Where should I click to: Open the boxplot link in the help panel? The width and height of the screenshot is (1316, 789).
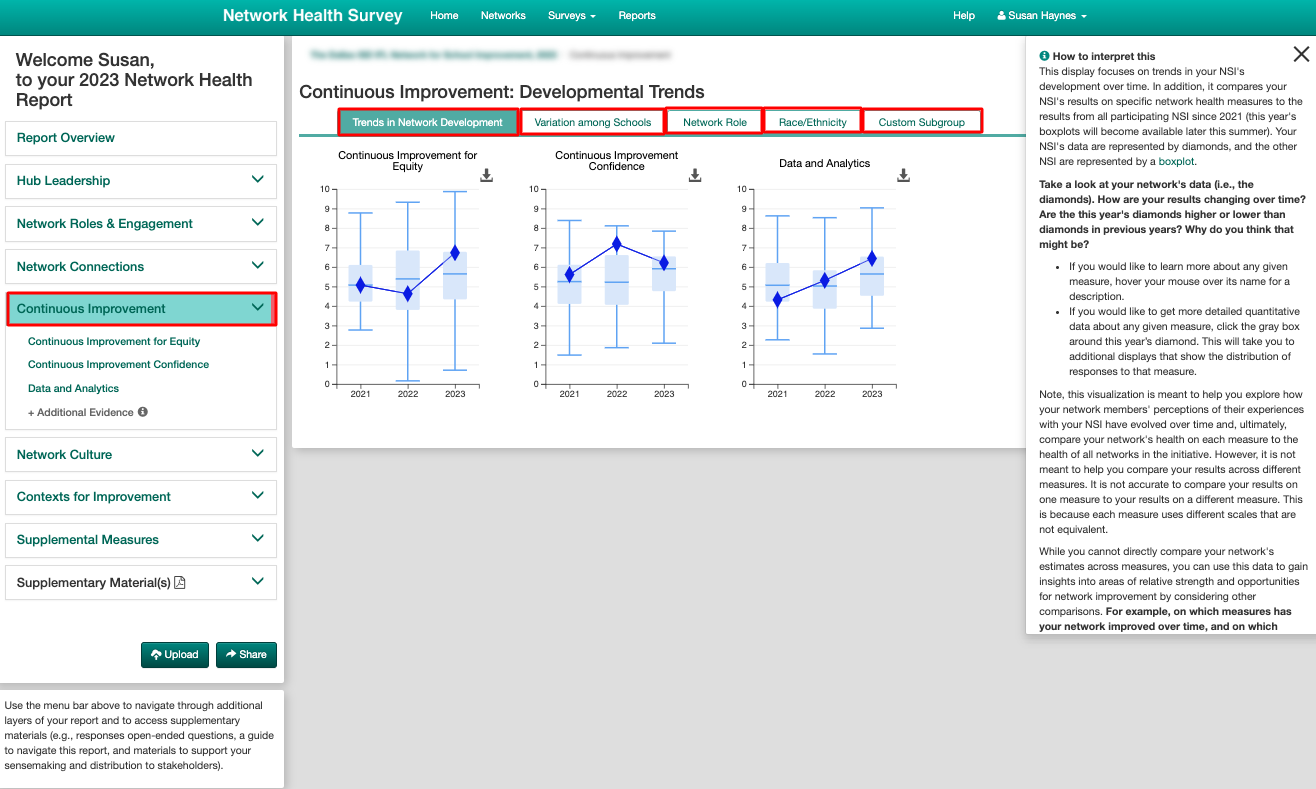pyautogui.click(x=1176, y=161)
